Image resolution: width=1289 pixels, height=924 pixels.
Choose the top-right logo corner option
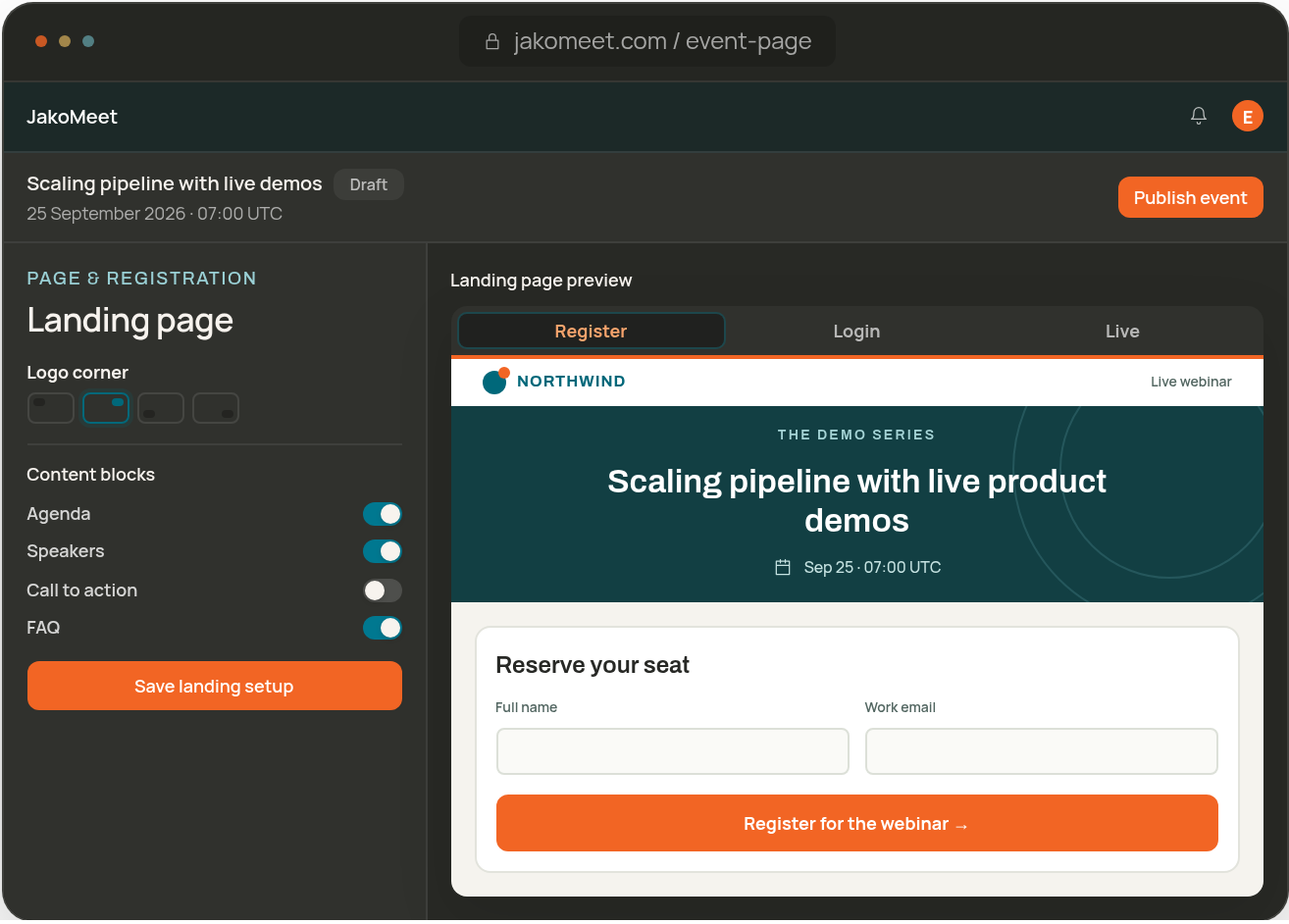tap(106, 408)
